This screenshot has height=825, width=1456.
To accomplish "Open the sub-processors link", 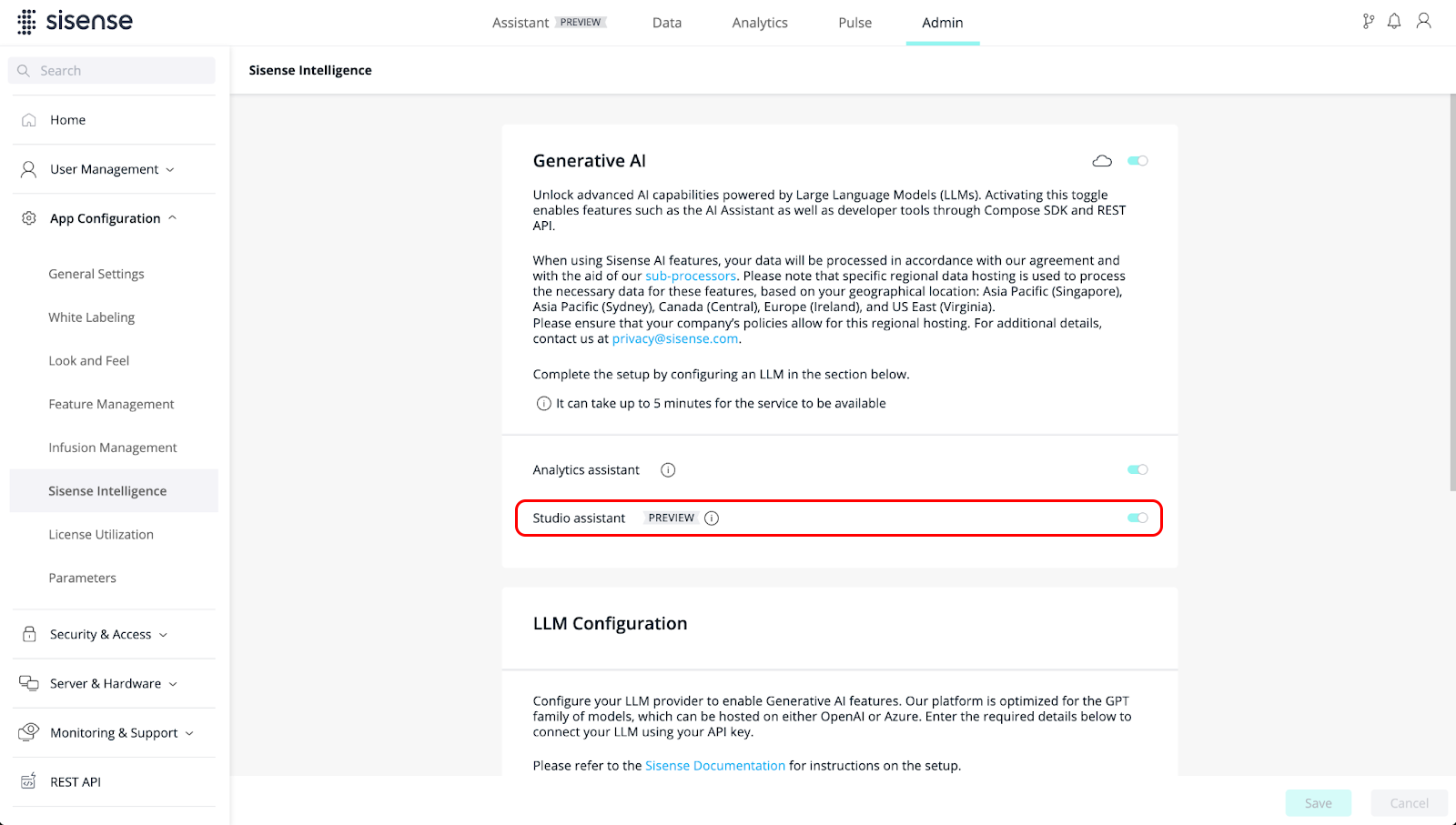I will (691, 277).
